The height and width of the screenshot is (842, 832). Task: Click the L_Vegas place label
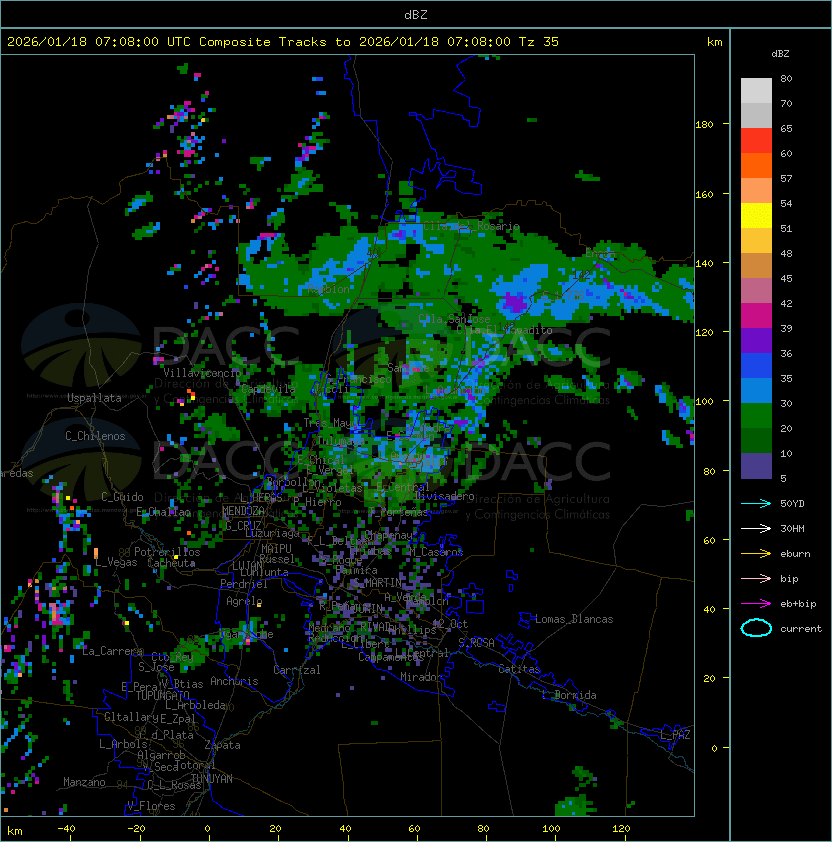point(116,562)
